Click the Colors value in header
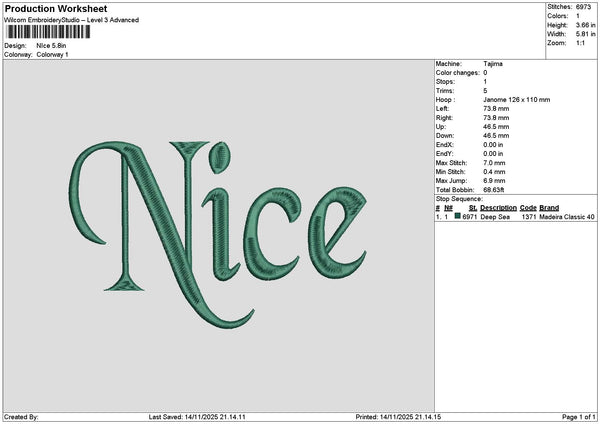Image resolution: width=600 pixels, height=424 pixels. click(578, 16)
